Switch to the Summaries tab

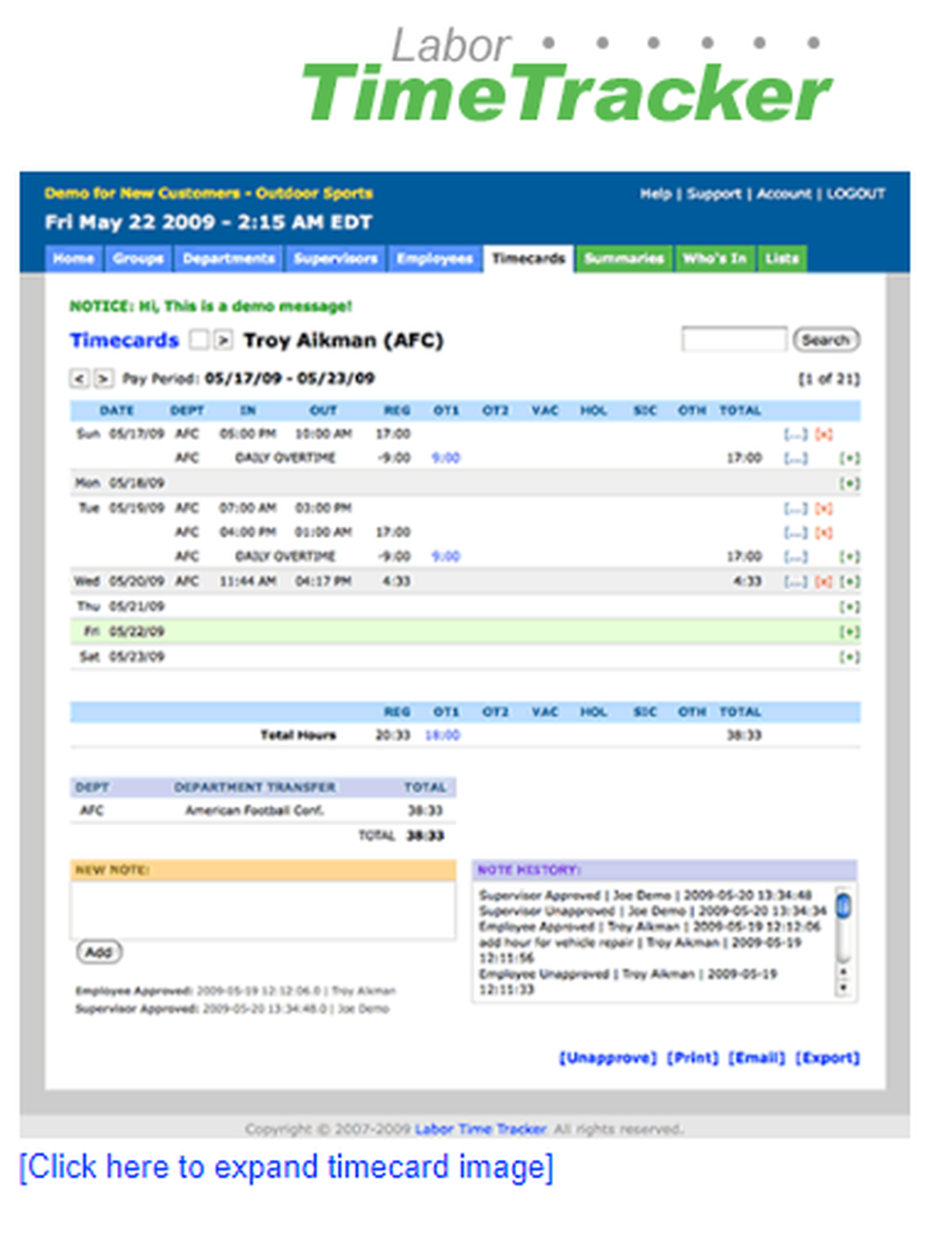tap(624, 258)
